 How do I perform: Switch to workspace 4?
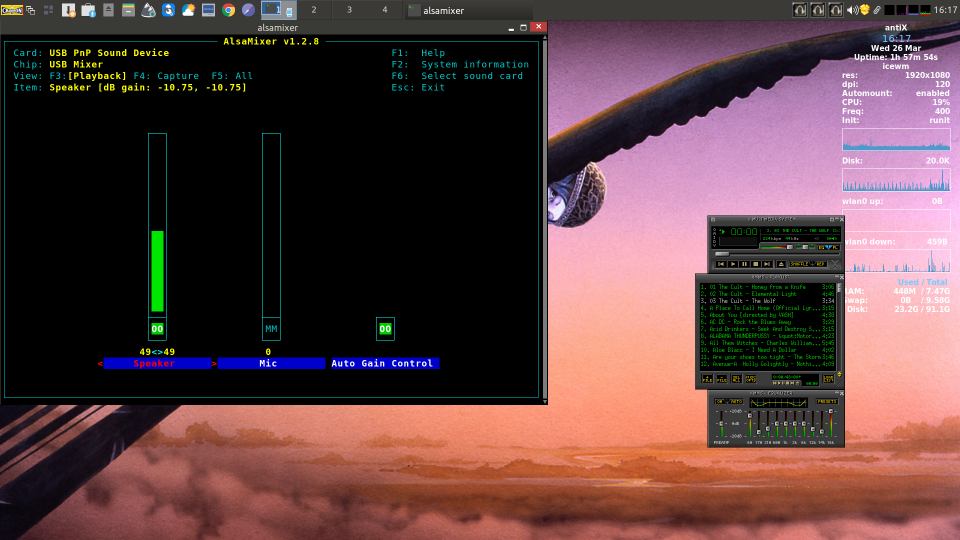point(385,10)
